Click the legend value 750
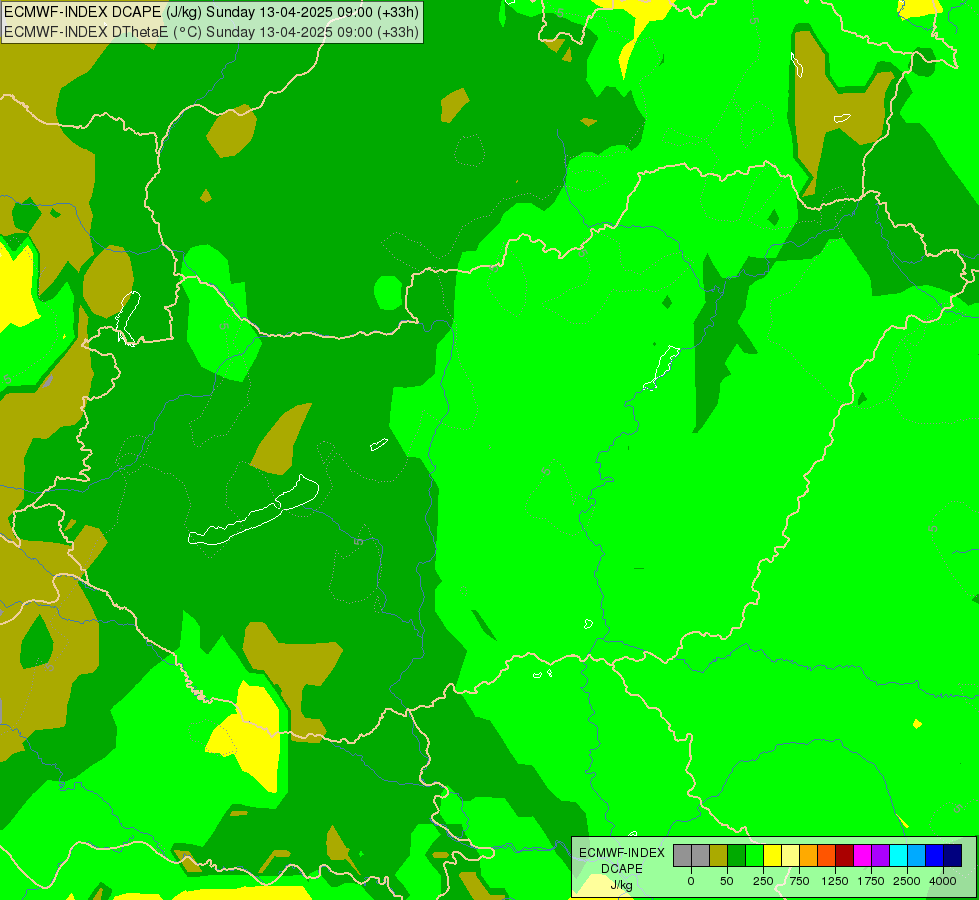979x900 pixels. [x=799, y=881]
